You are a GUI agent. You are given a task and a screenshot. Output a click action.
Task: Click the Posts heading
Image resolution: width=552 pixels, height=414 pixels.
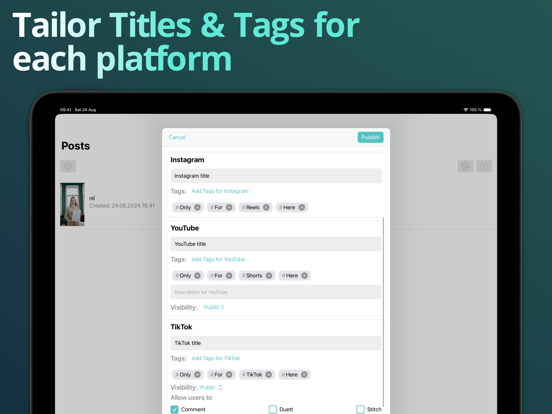pos(76,146)
